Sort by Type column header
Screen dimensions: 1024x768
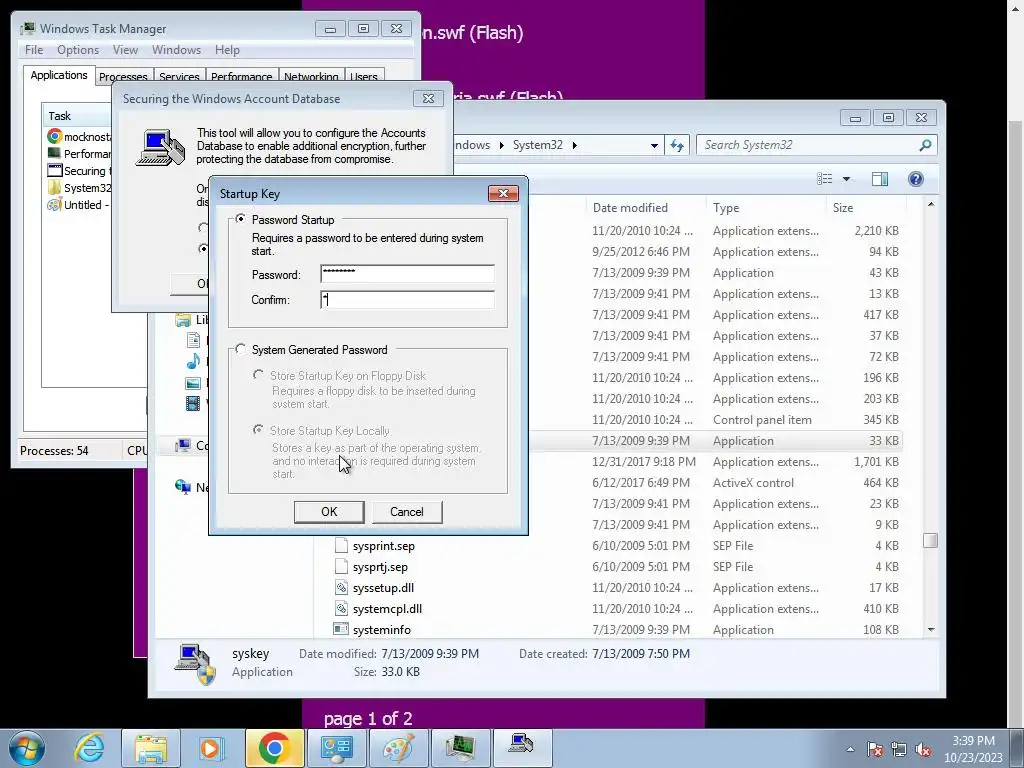(x=726, y=208)
